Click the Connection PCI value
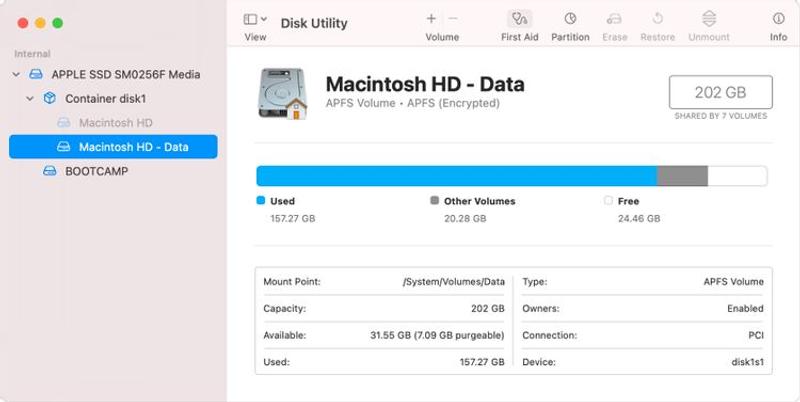Image resolution: width=800 pixels, height=402 pixels. (x=756, y=336)
